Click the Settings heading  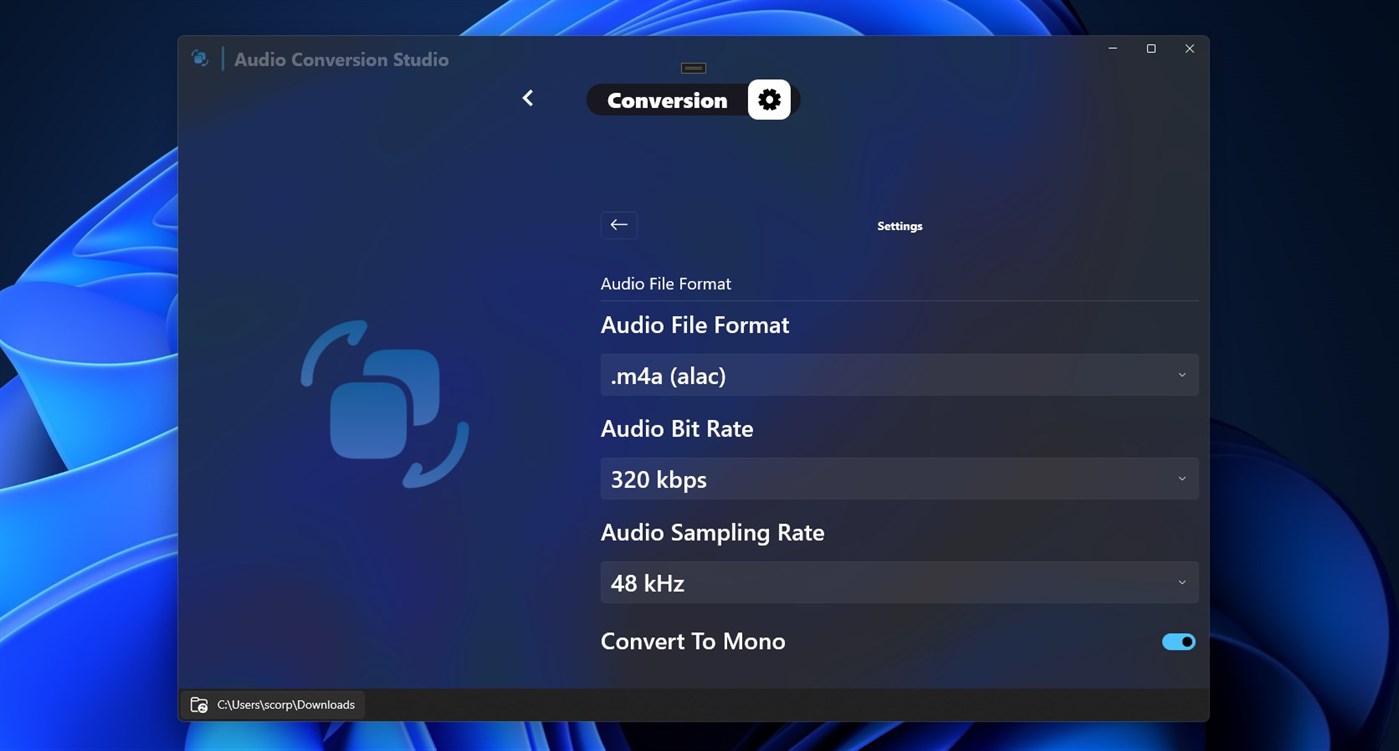pyautogui.click(x=899, y=225)
